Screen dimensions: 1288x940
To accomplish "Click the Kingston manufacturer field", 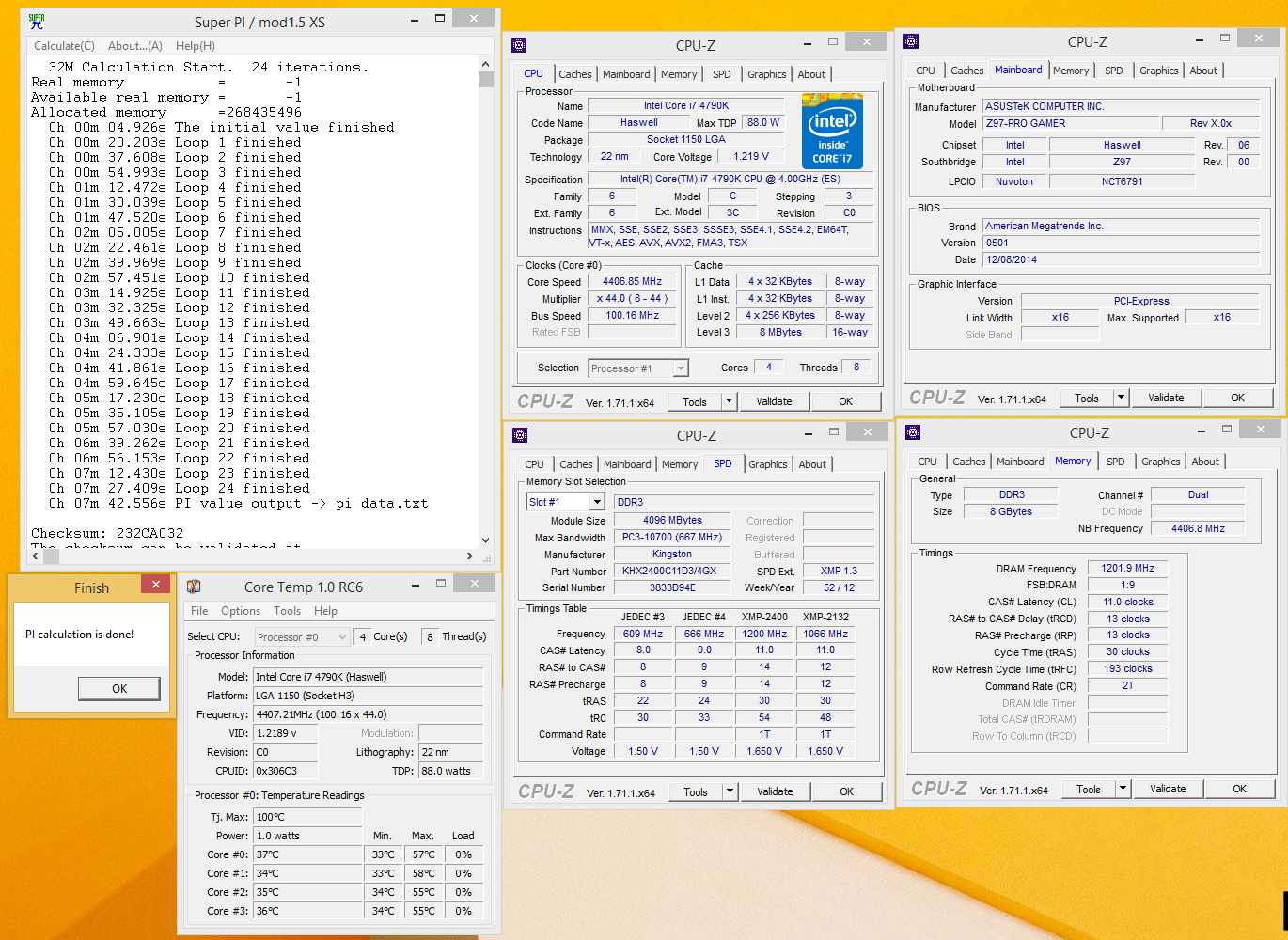I will point(671,555).
